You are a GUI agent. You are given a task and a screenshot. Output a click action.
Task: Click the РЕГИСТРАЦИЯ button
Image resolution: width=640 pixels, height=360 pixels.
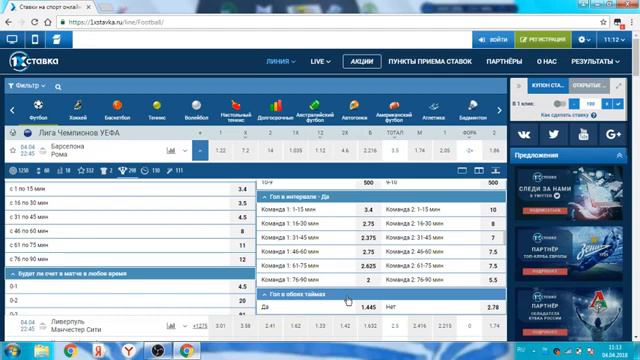click(x=542, y=40)
